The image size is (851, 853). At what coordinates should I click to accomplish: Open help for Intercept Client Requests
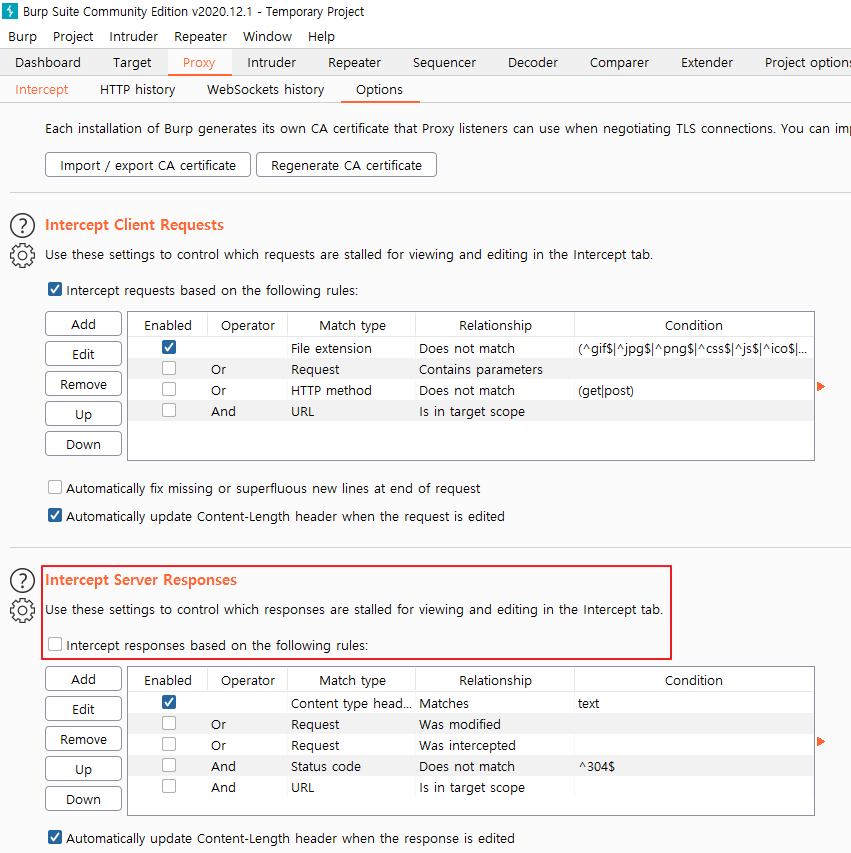click(22, 225)
